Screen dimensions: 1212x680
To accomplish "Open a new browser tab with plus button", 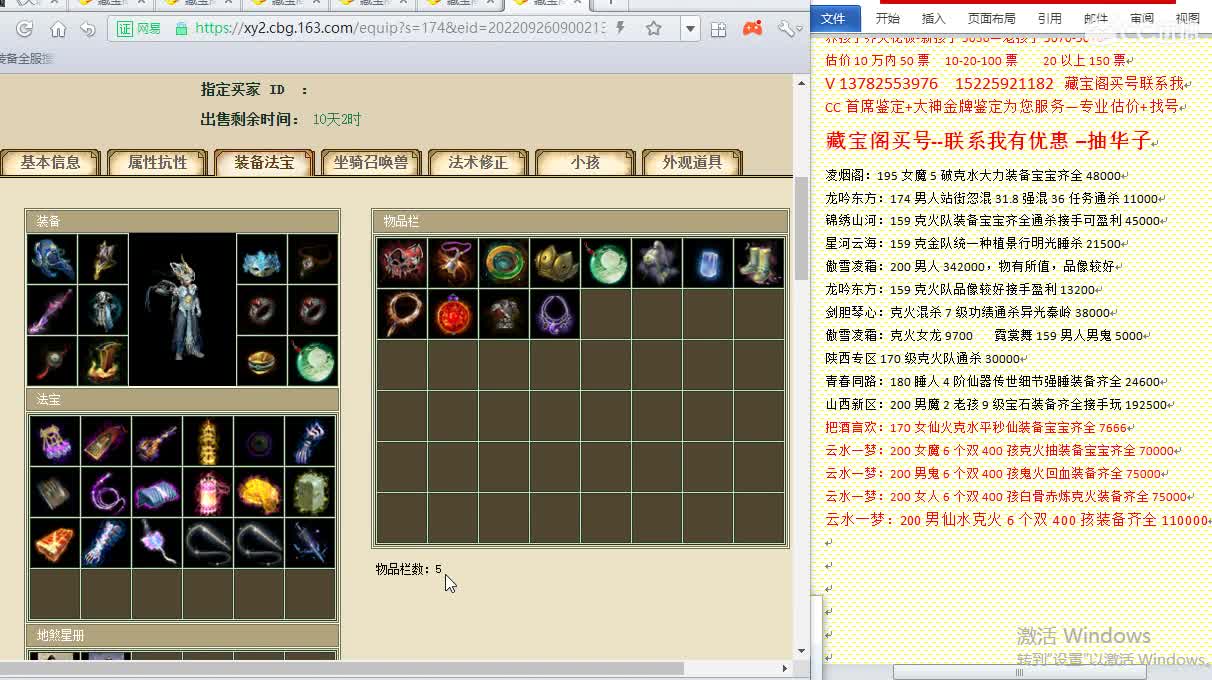I will [610, 3].
